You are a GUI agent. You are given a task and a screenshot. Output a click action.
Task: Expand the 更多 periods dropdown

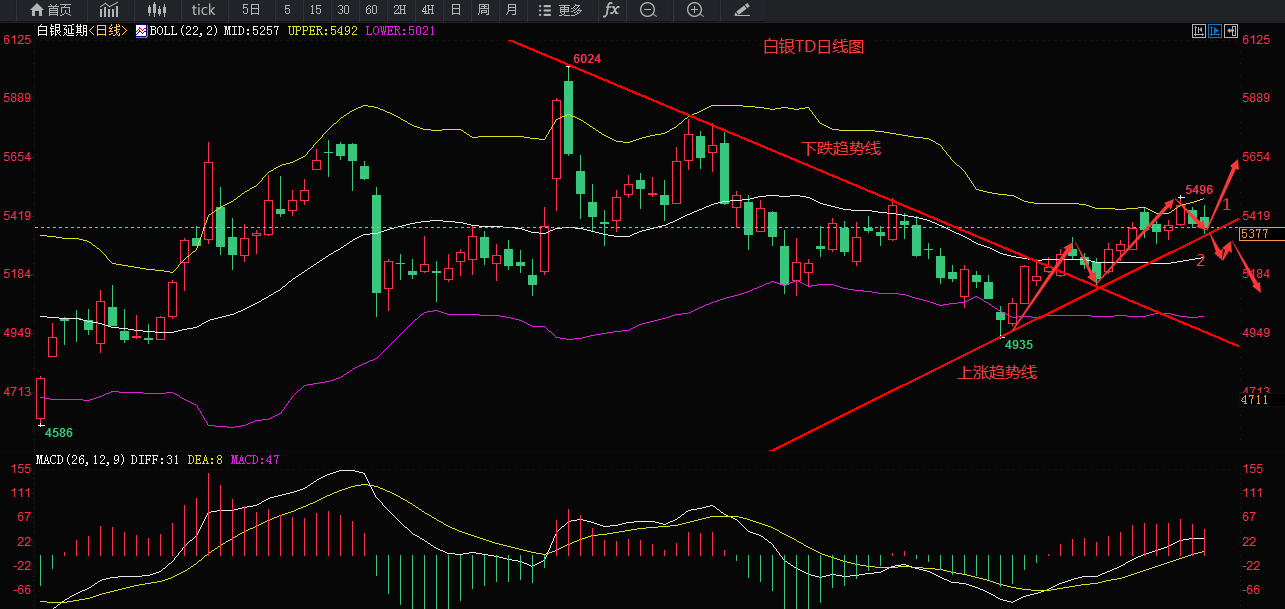pos(560,11)
